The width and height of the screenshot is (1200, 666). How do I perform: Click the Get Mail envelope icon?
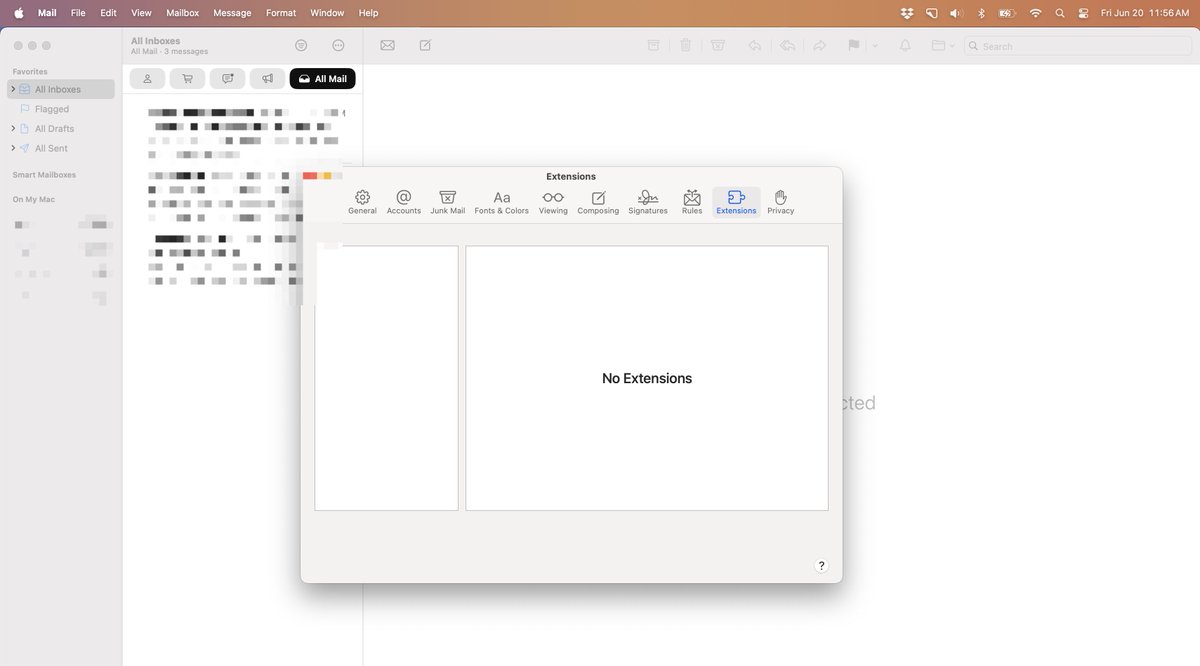pyautogui.click(x=387, y=46)
